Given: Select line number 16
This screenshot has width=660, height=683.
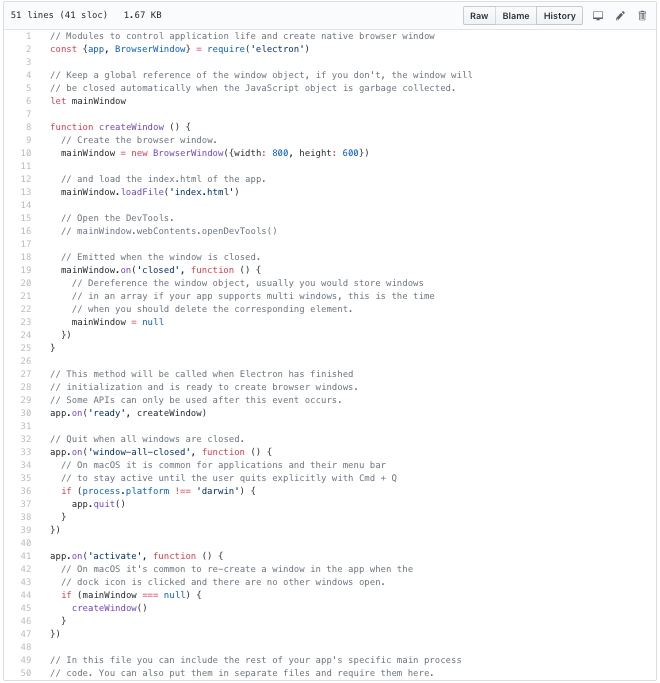Looking at the screenshot, I should click(26, 231).
